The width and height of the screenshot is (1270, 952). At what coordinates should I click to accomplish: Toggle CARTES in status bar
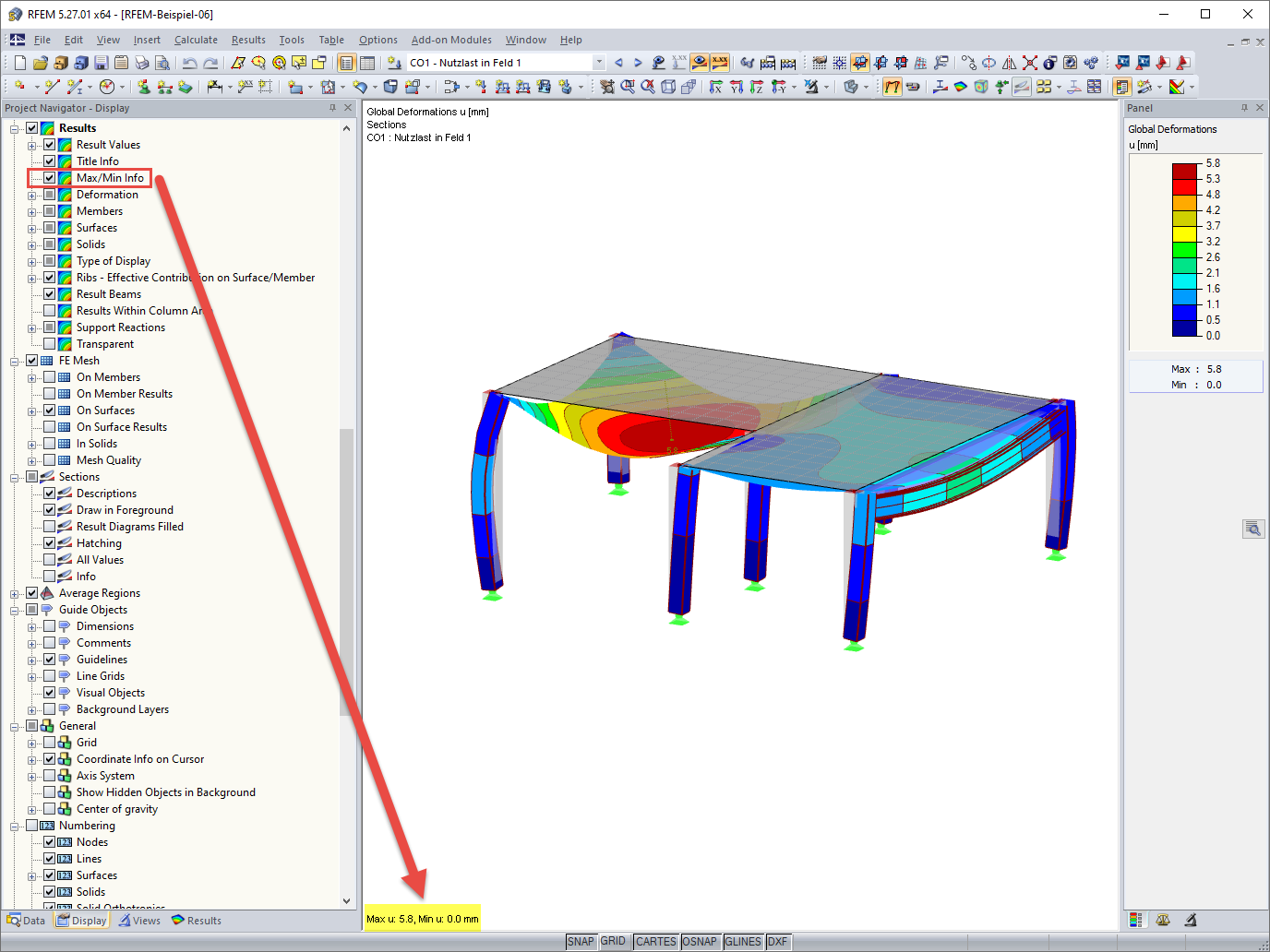tap(656, 942)
